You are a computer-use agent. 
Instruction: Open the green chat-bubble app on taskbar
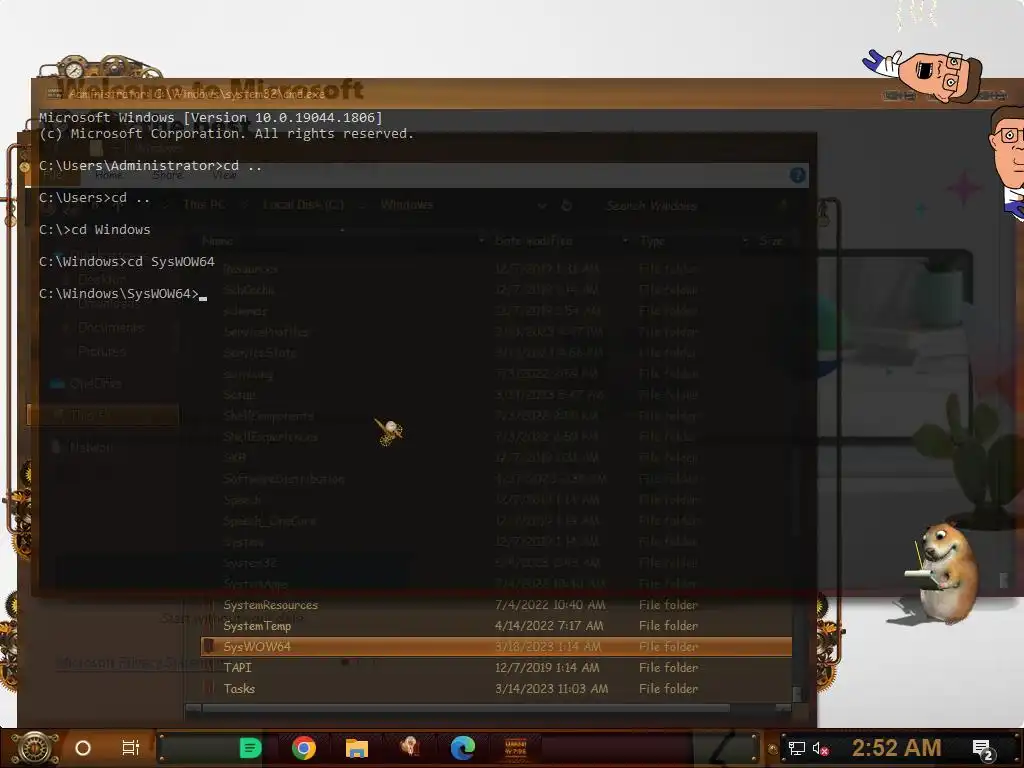click(250, 748)
